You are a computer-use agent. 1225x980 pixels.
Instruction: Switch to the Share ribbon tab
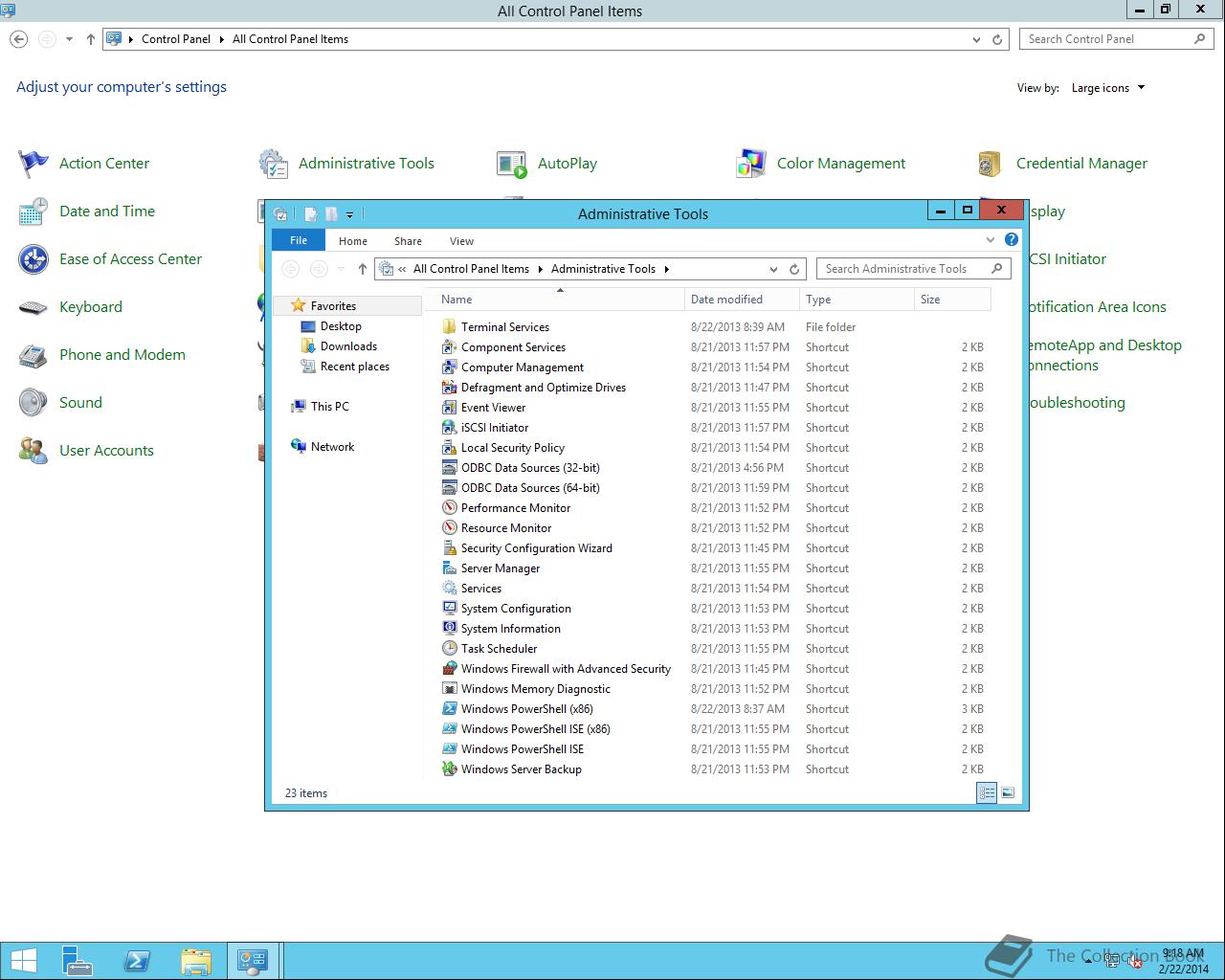408,241
